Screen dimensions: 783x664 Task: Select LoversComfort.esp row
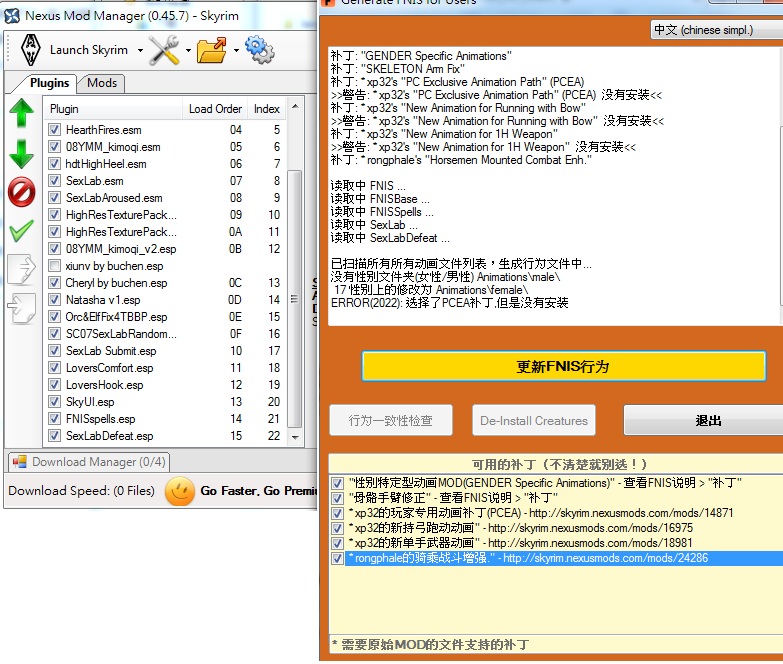165,367
